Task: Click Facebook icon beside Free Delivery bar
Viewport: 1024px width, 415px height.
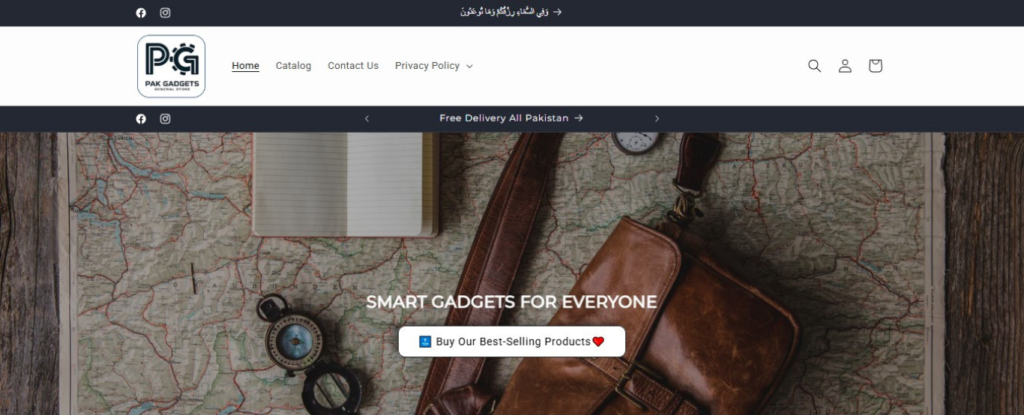Action: [141, 118]
